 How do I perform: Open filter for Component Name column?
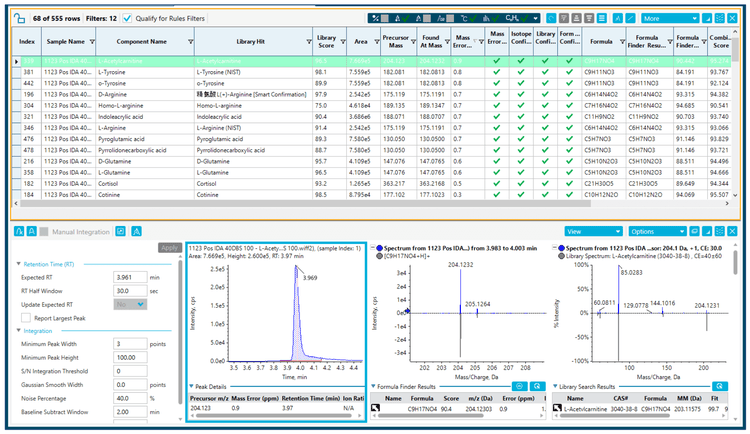(x=191, y=42)
